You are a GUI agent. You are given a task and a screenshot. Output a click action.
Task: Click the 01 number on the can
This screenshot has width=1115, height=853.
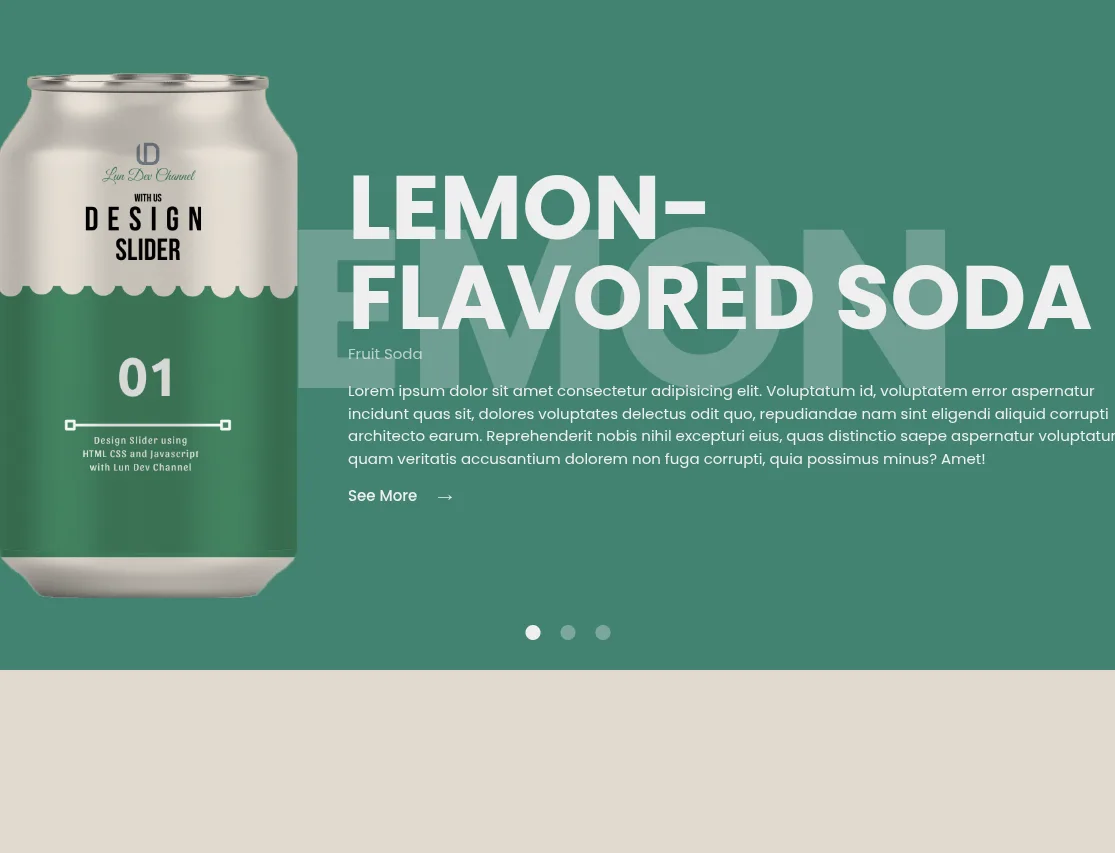(x=146, y=378)
